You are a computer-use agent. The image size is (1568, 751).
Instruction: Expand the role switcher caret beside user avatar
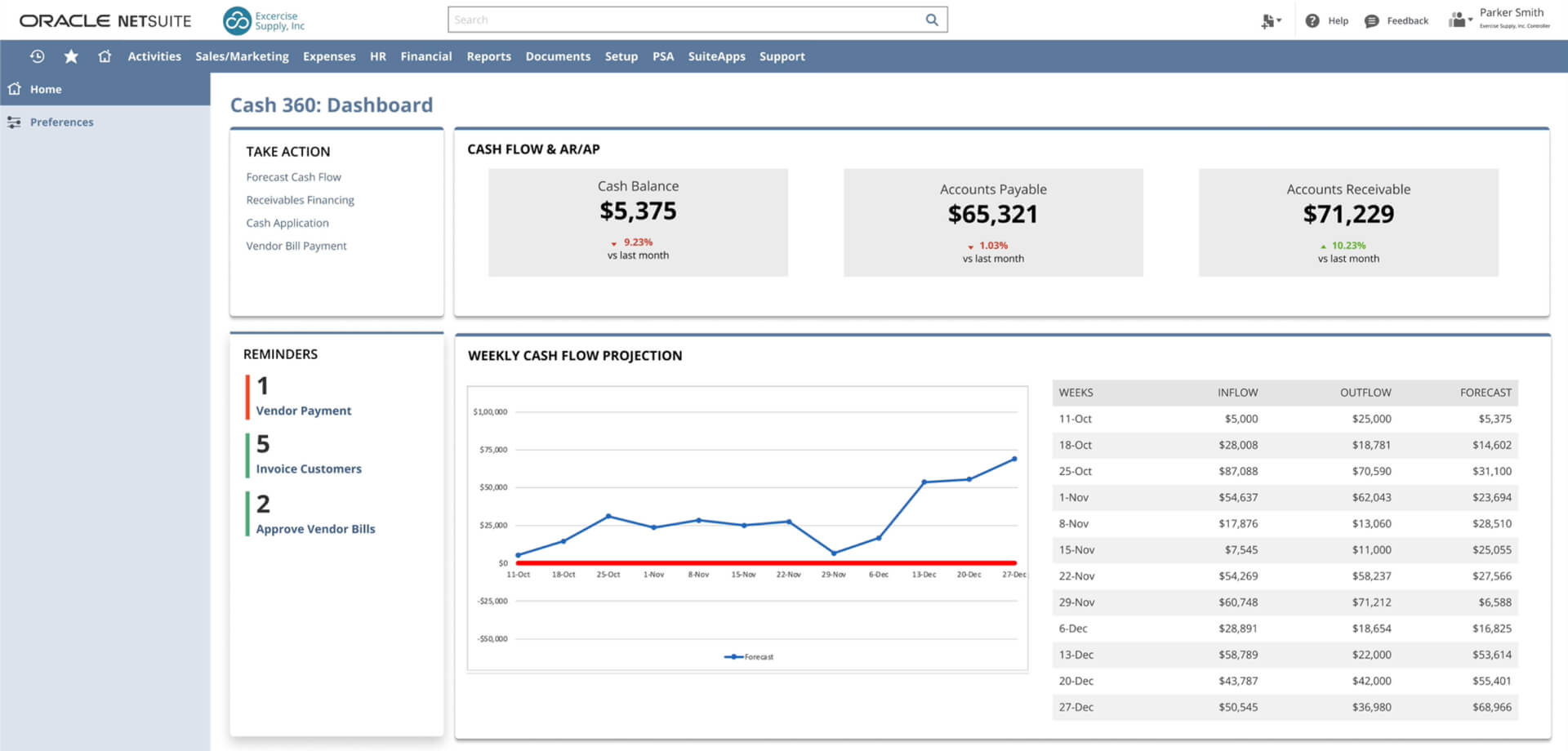(1470, 22)
